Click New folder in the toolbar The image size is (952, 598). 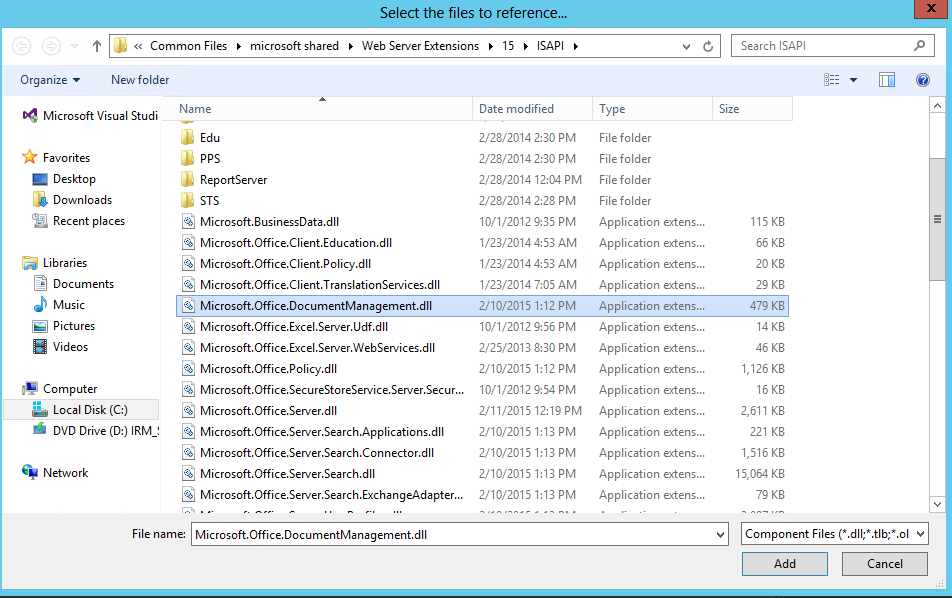(140, 80)
